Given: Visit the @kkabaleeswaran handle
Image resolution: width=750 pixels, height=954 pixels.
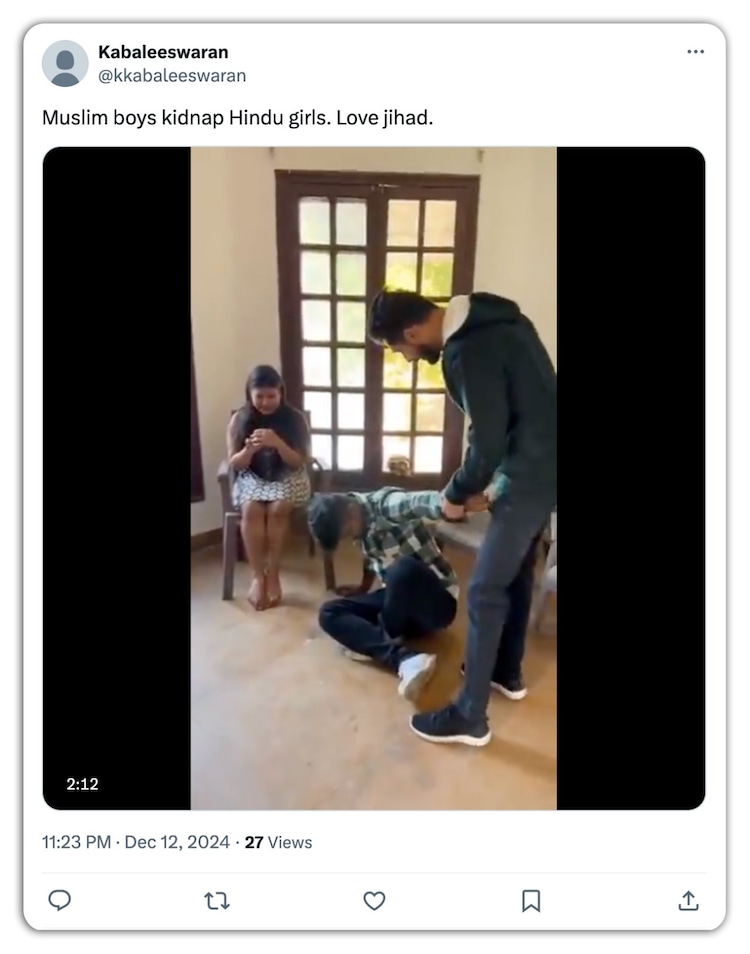Looking at the screenshot, I should (172, 75).
